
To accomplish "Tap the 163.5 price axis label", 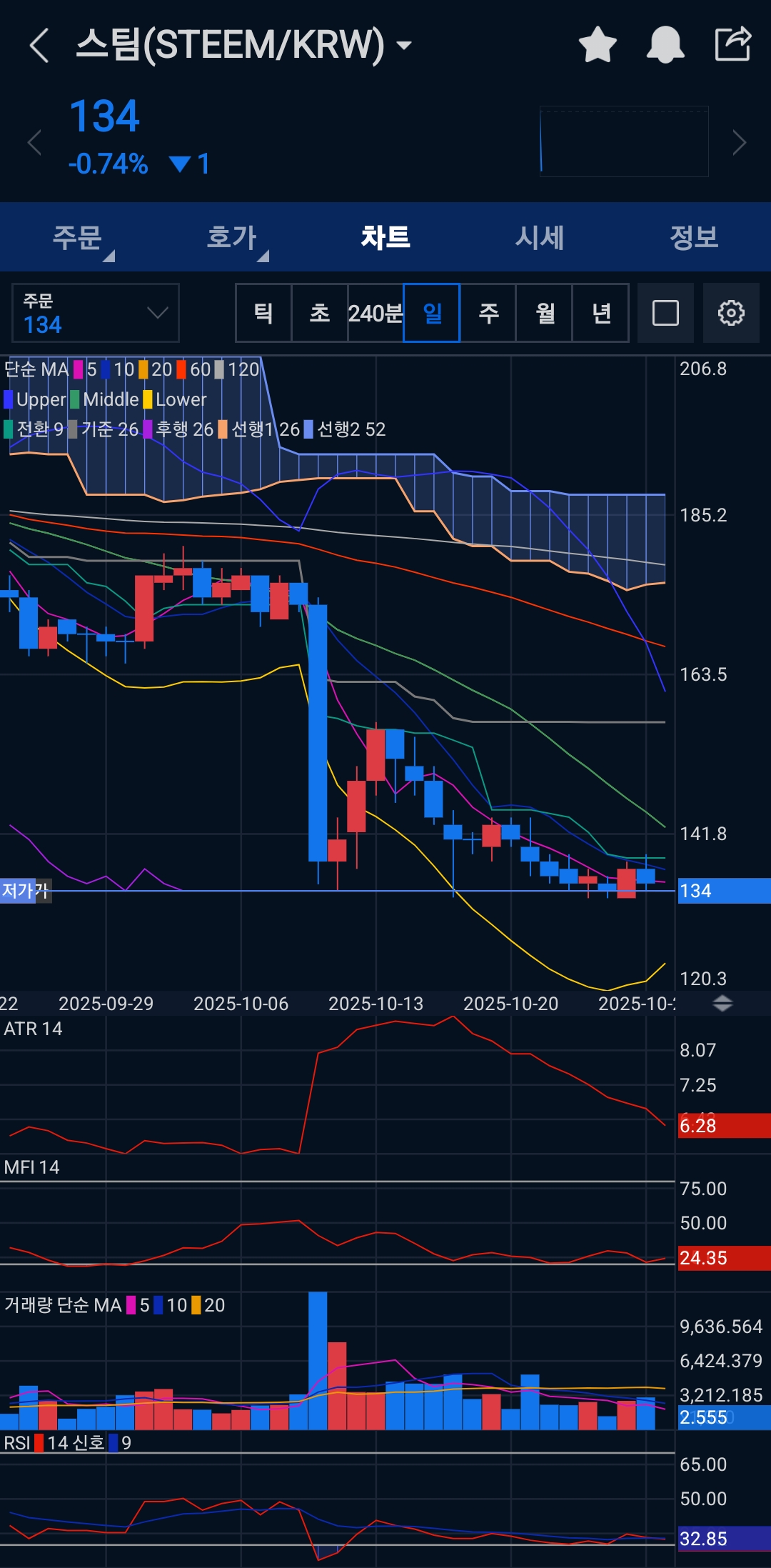I will (x=703, y=674).
